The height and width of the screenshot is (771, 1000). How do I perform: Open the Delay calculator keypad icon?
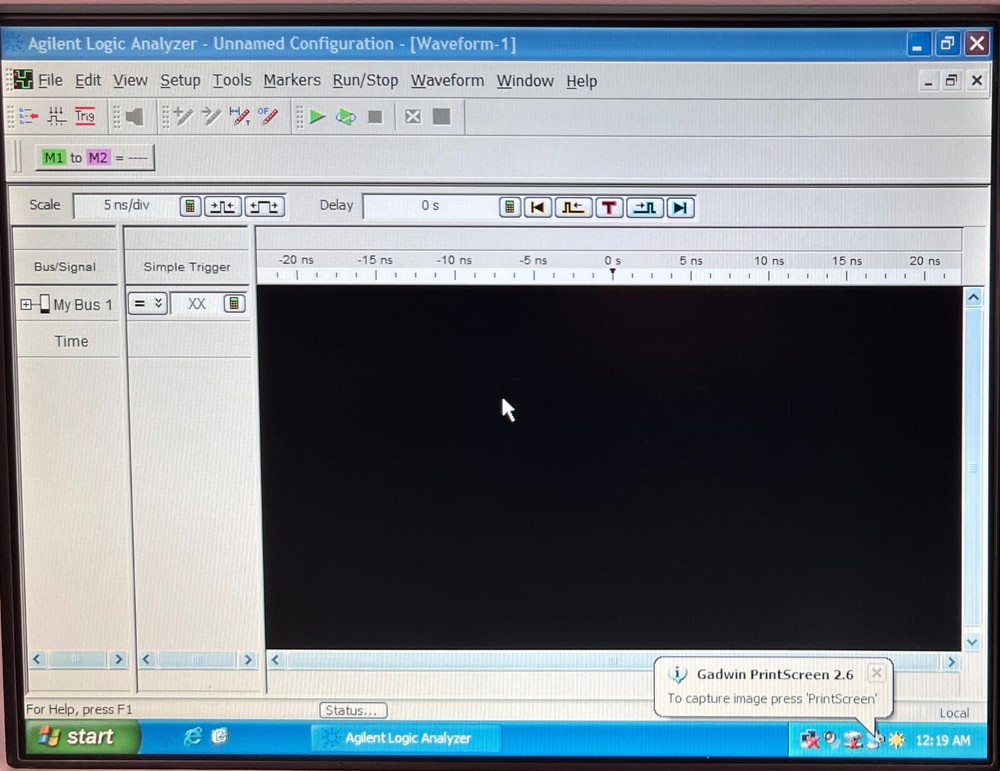[510, 207]
